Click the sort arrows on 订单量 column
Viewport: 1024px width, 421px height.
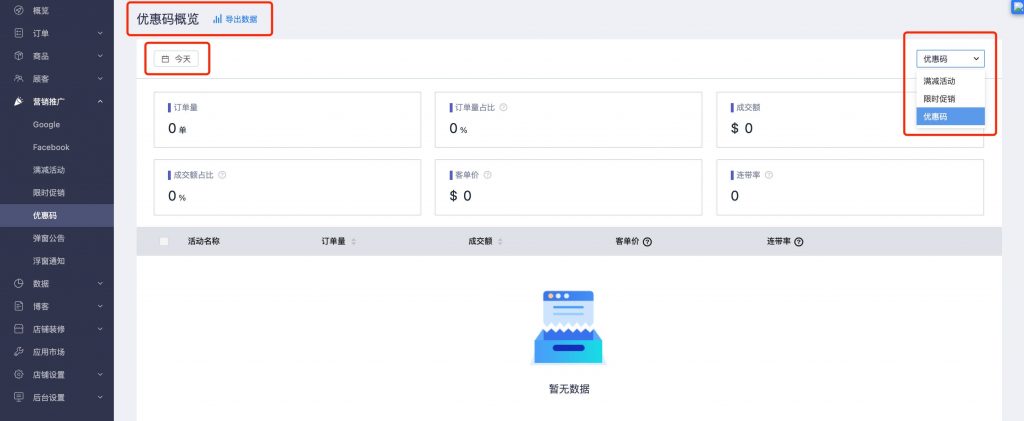click(353, 242)
